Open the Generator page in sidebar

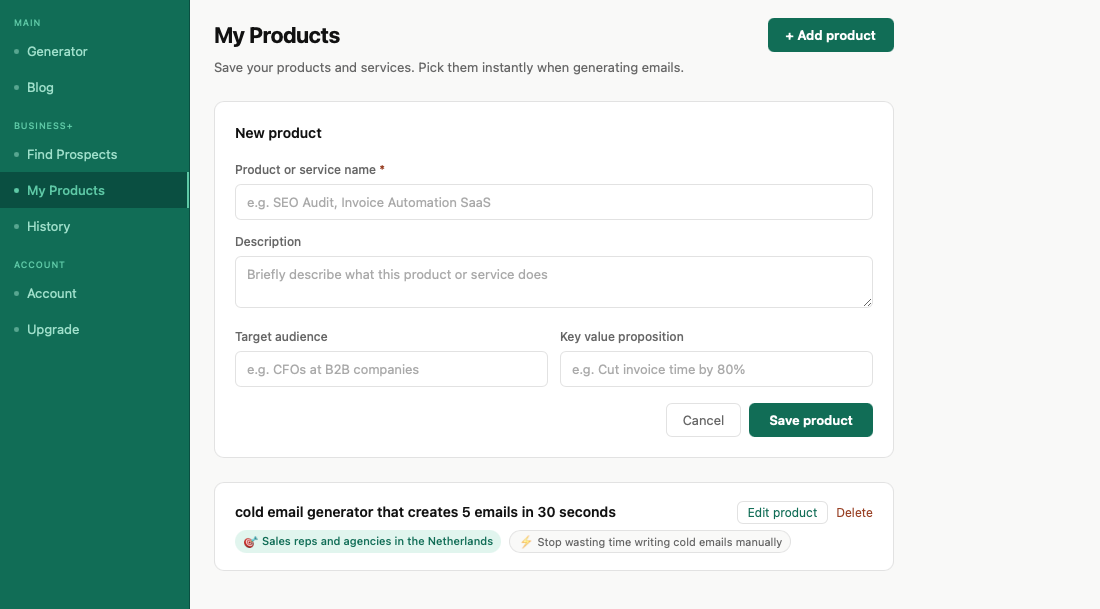(x=57, y=51)
